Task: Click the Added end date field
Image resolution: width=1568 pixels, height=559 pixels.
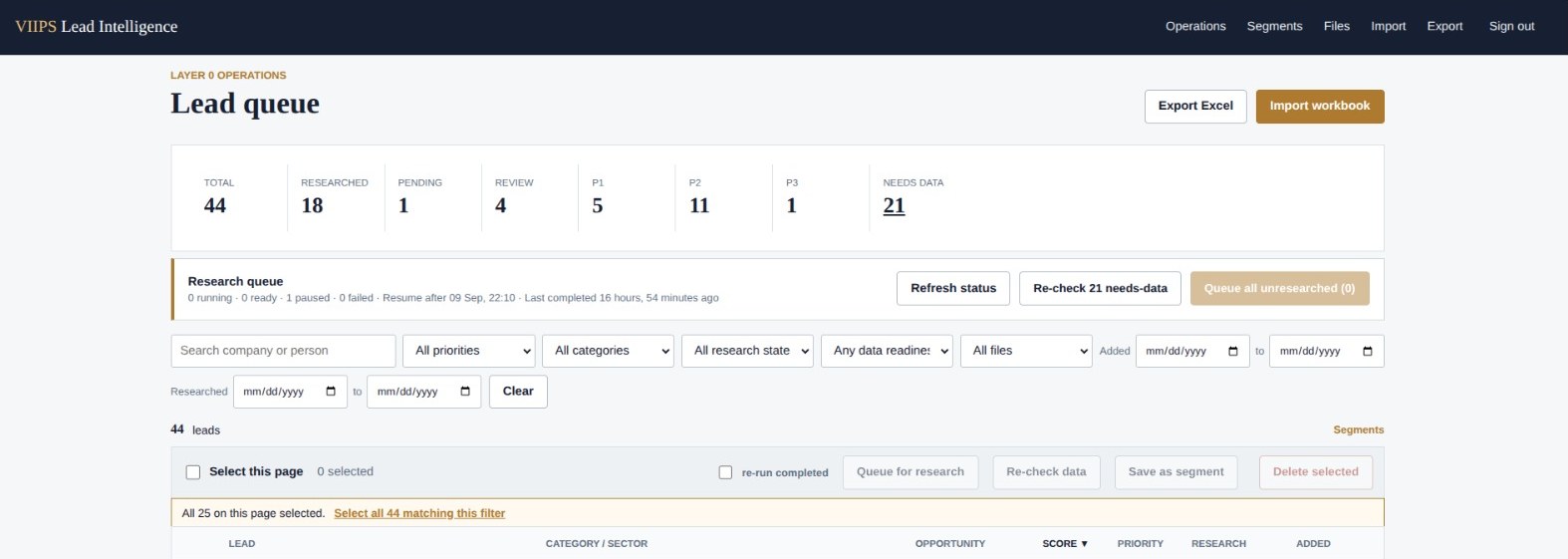Action: click(x=1326, y=351)
